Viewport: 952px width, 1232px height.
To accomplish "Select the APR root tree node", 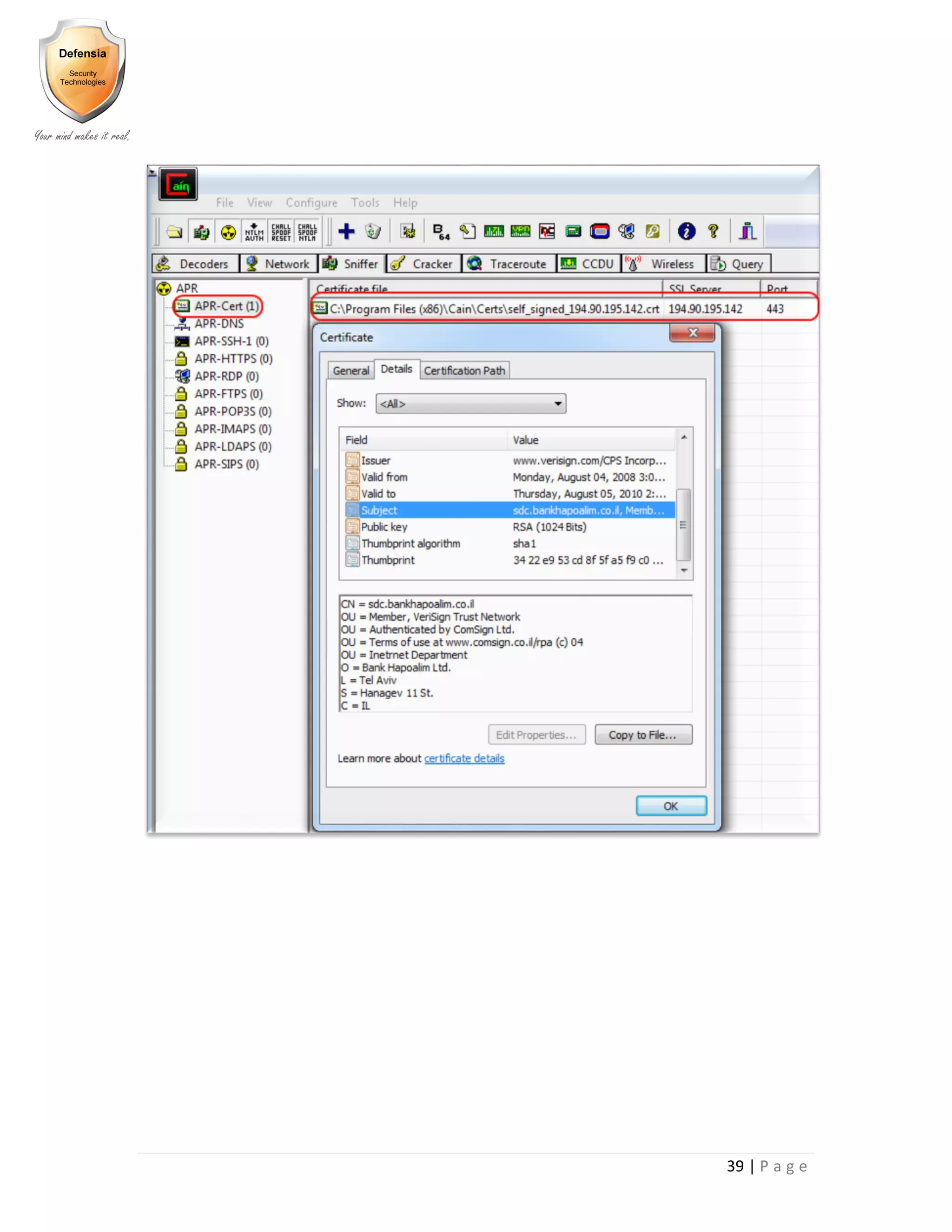I will [x=187, y=288].
